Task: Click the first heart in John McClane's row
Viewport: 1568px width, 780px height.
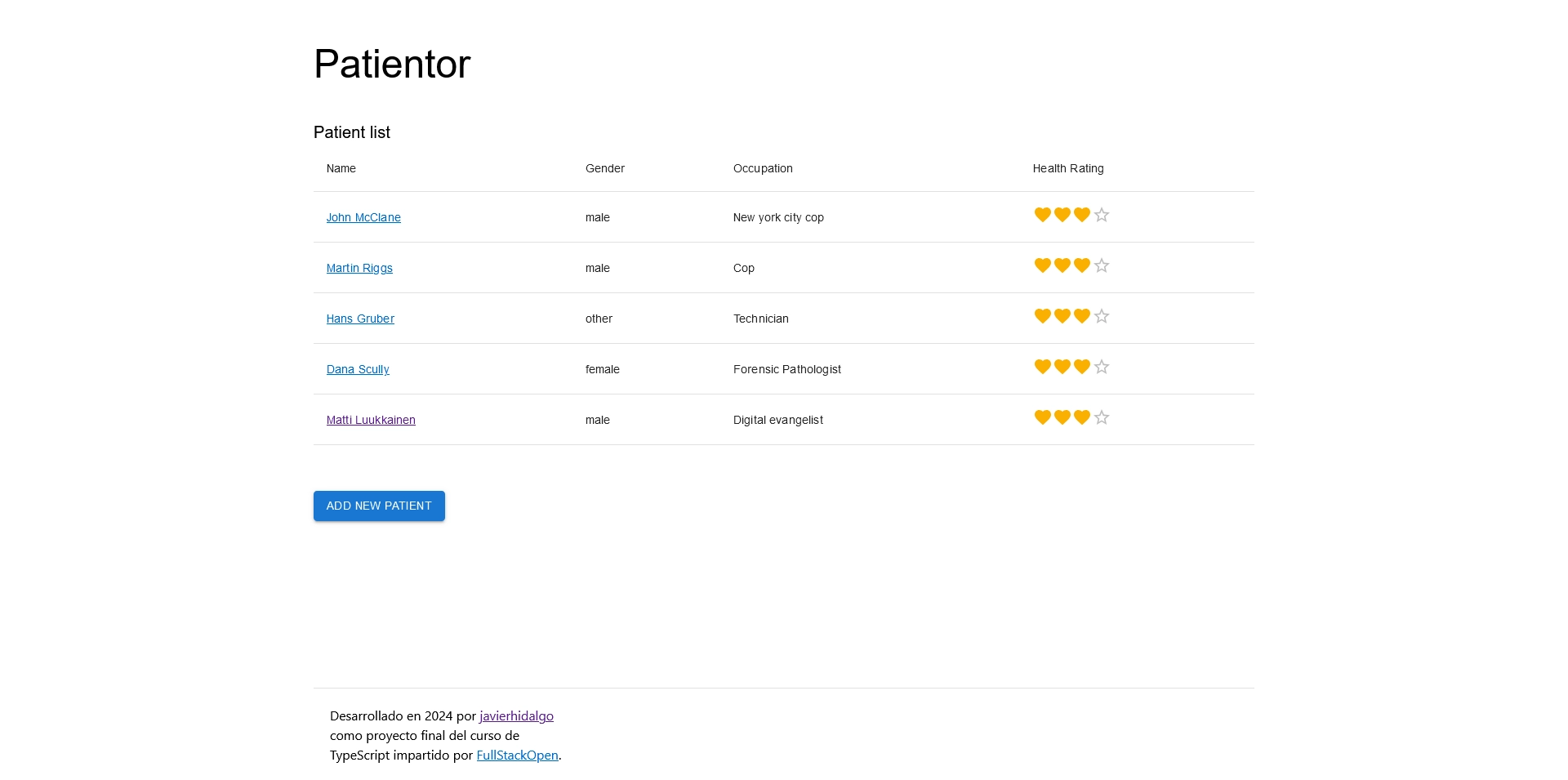Action: click(1043, 215)
